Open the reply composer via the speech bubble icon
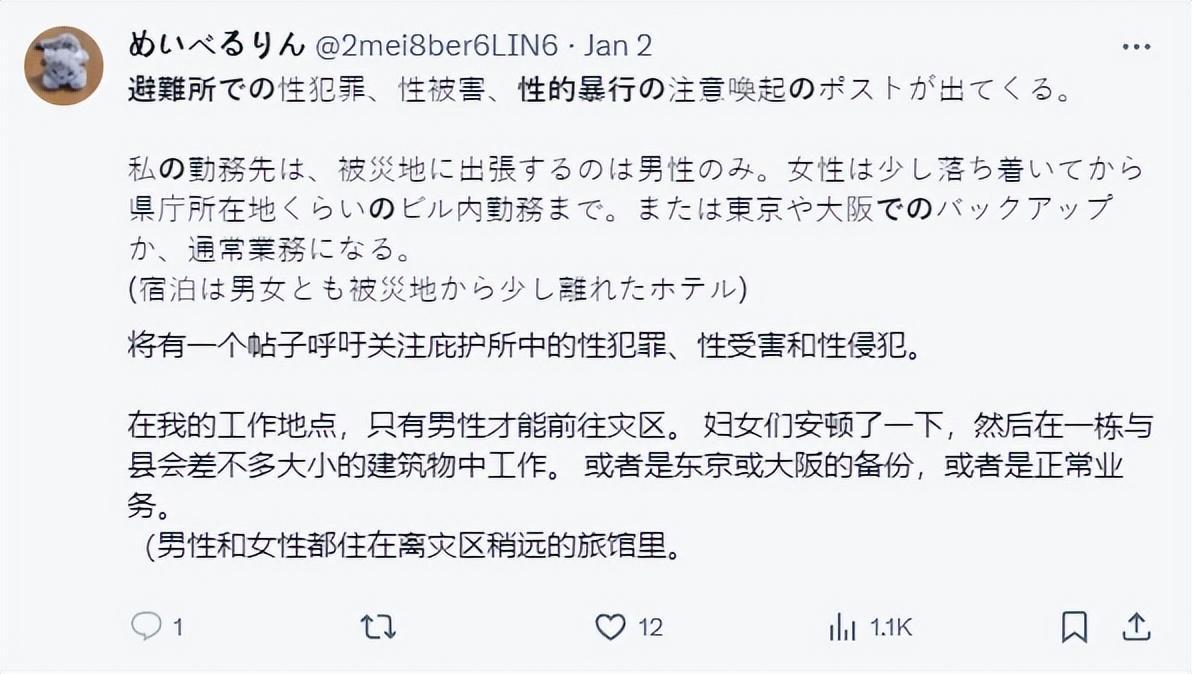Image resolution: width=1192 pixels, height=674 pixels. [146, 627]
